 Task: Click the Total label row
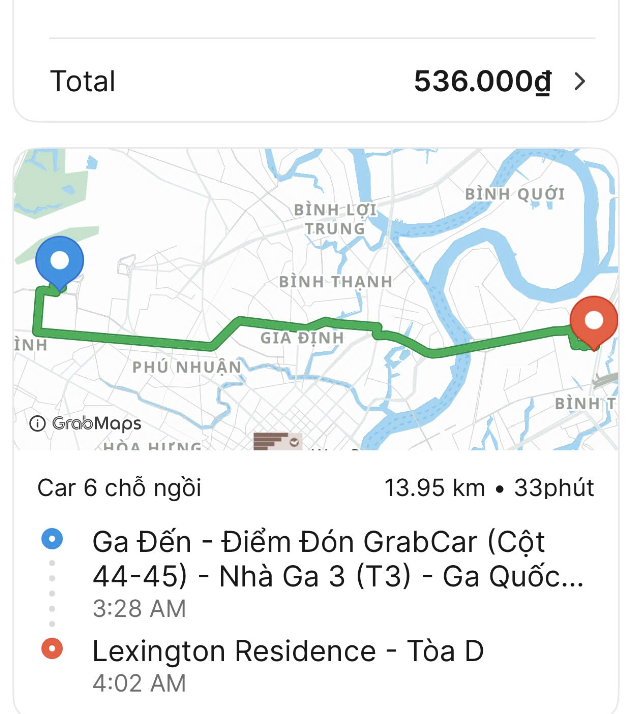pyautogui.click(x=84, y=82)
